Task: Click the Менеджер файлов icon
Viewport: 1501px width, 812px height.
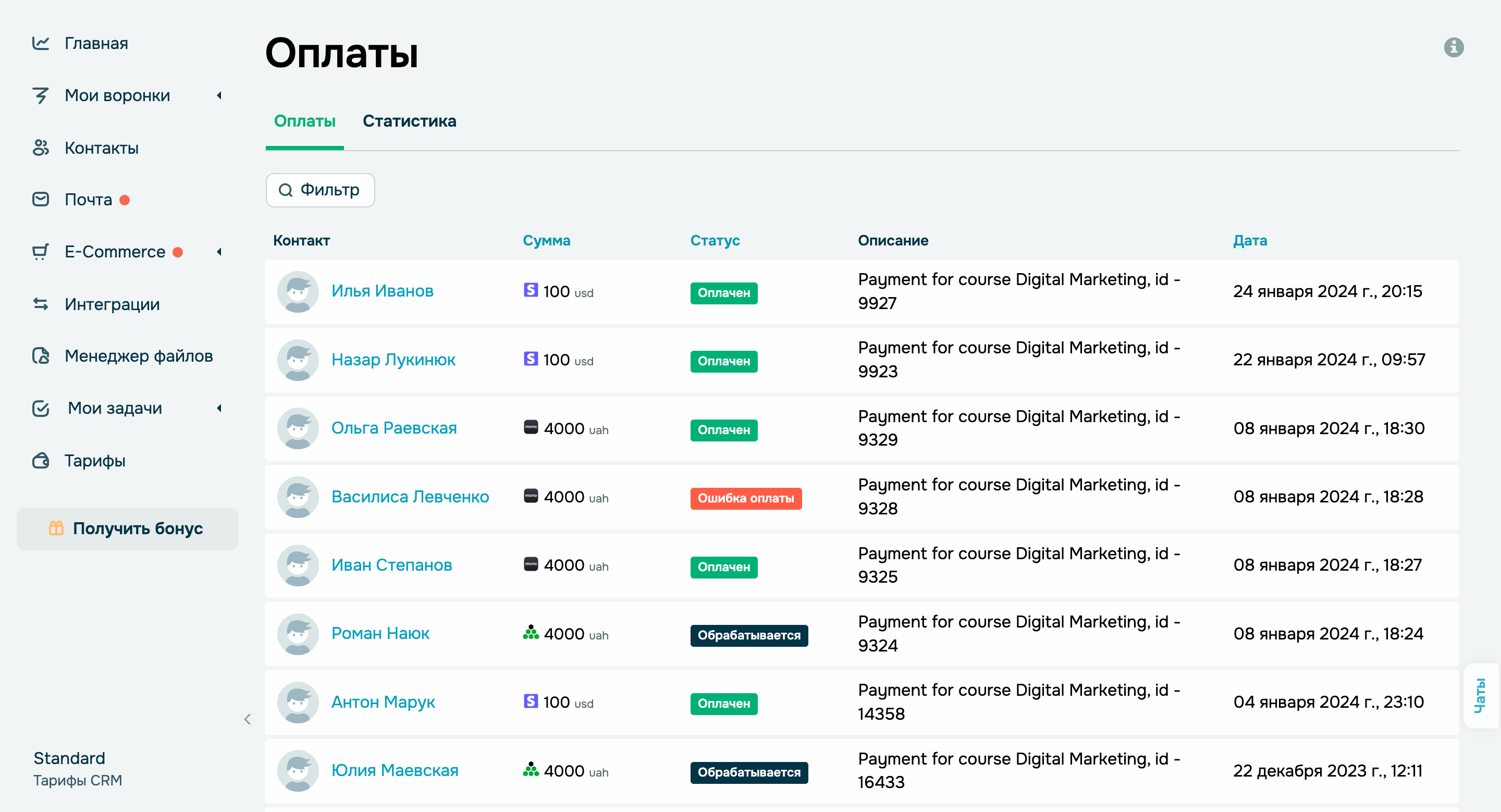Action: click(40, 356)
